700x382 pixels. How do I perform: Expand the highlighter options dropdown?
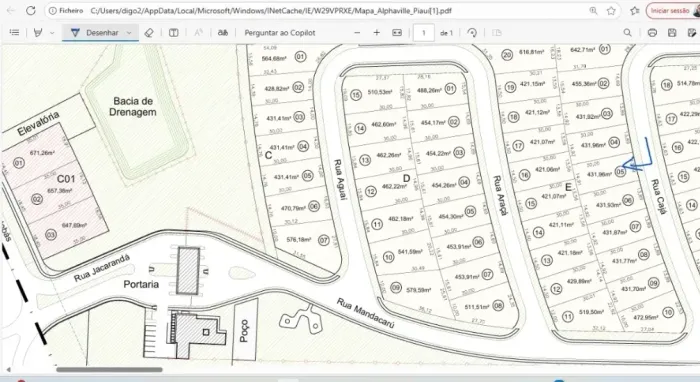click(52, 33)
